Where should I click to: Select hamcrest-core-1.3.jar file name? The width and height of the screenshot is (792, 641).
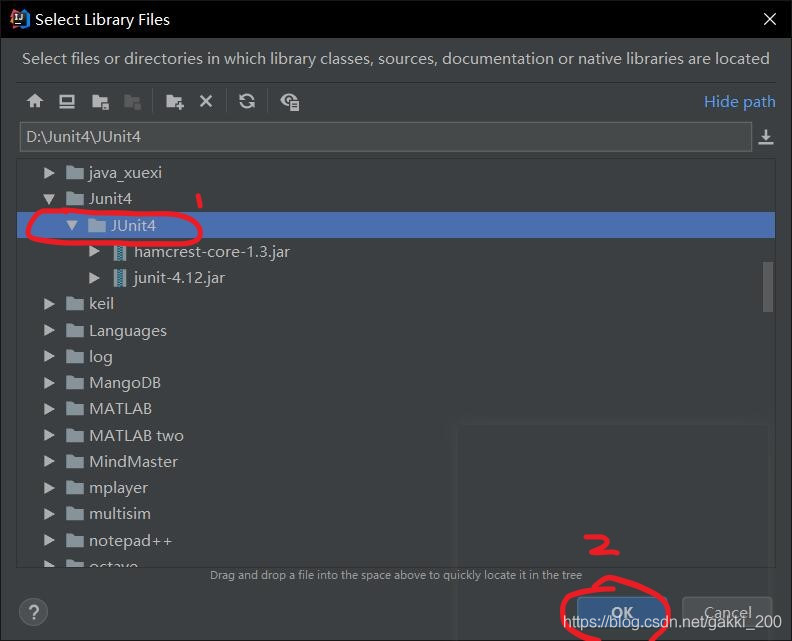(x=212, y=252)
